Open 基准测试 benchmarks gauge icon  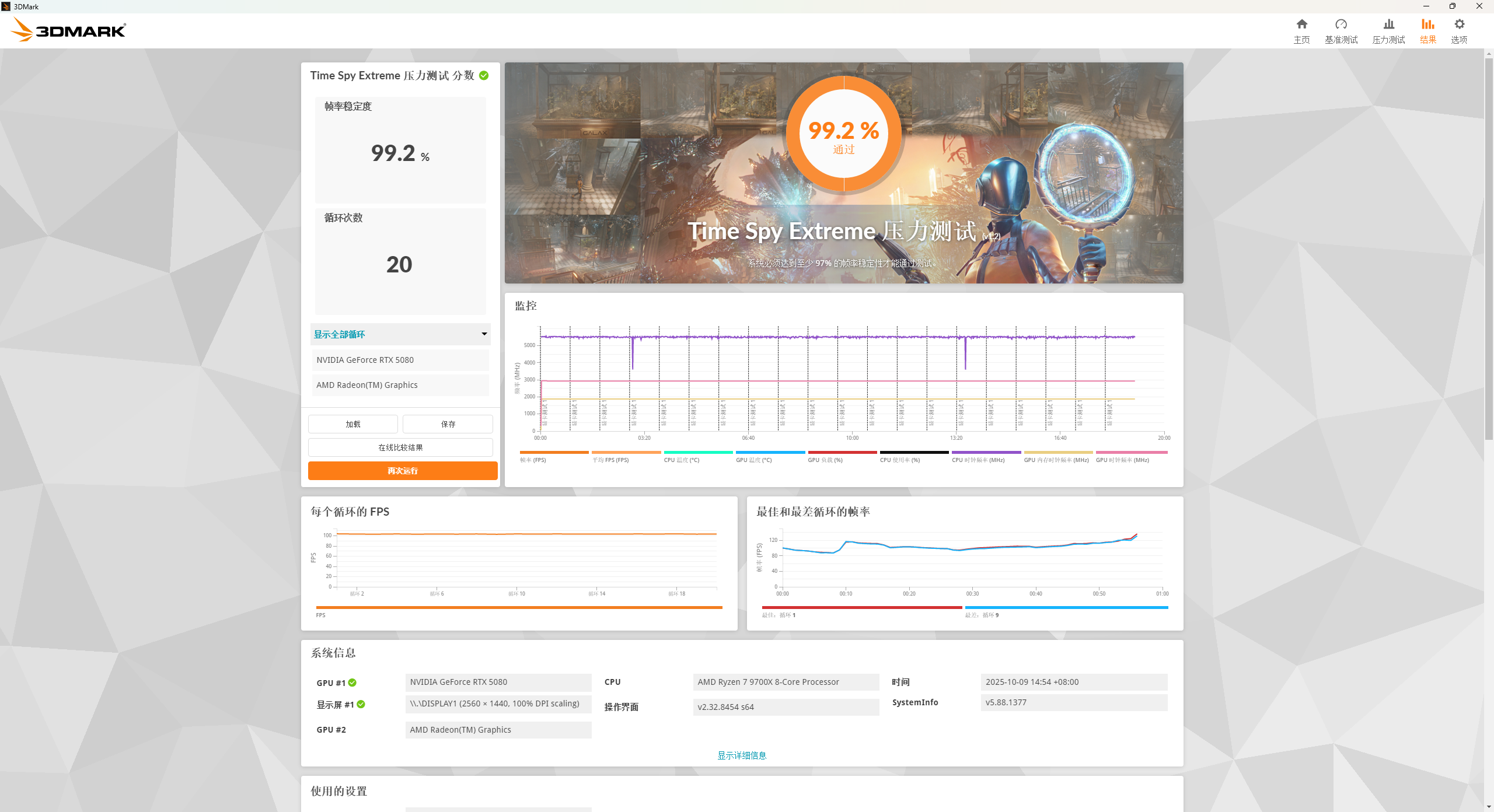pos(1341,24)
